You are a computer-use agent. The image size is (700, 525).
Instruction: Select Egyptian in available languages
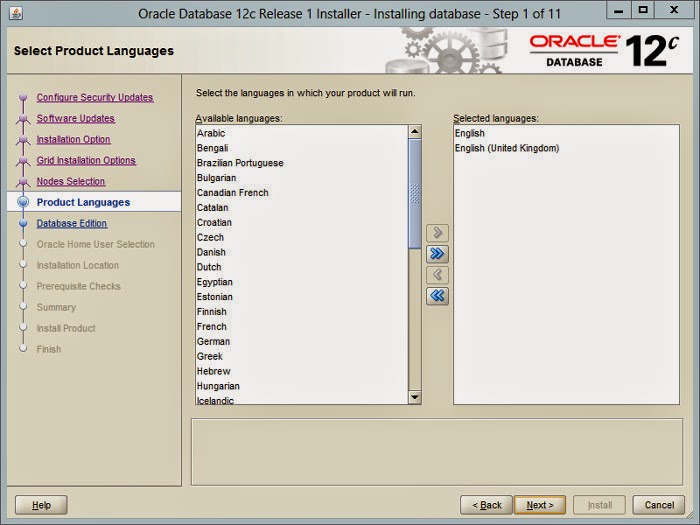[x=302, y=282]
